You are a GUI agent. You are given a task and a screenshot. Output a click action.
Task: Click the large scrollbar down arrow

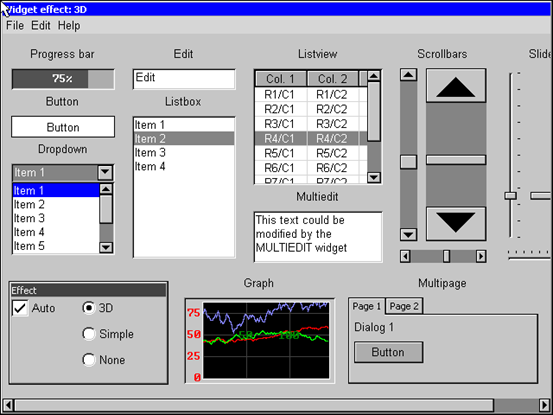[x=456, y=224]
